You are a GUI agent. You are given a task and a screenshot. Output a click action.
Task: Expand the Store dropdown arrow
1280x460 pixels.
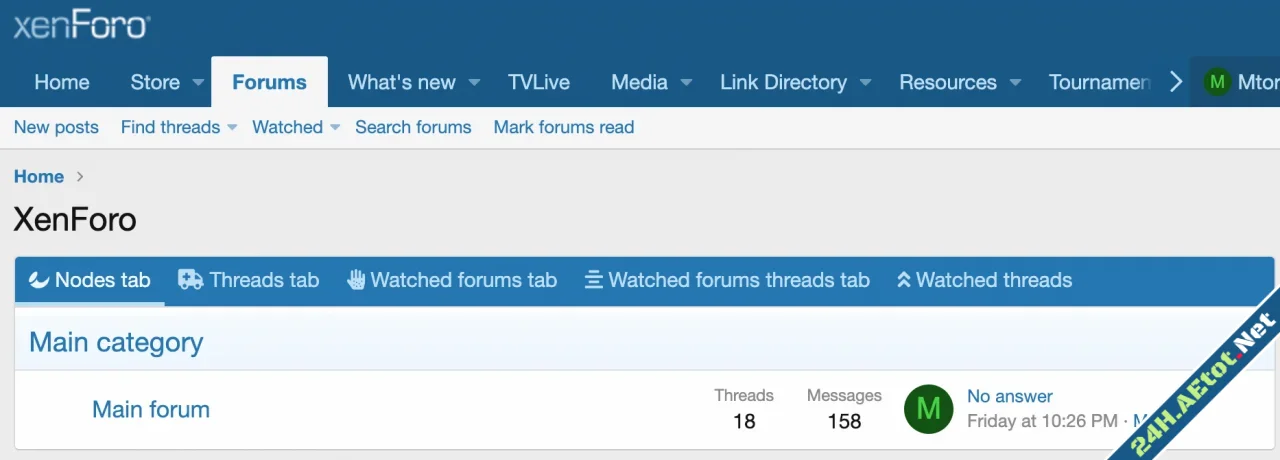pyautogui.click(x=197, y=82)
